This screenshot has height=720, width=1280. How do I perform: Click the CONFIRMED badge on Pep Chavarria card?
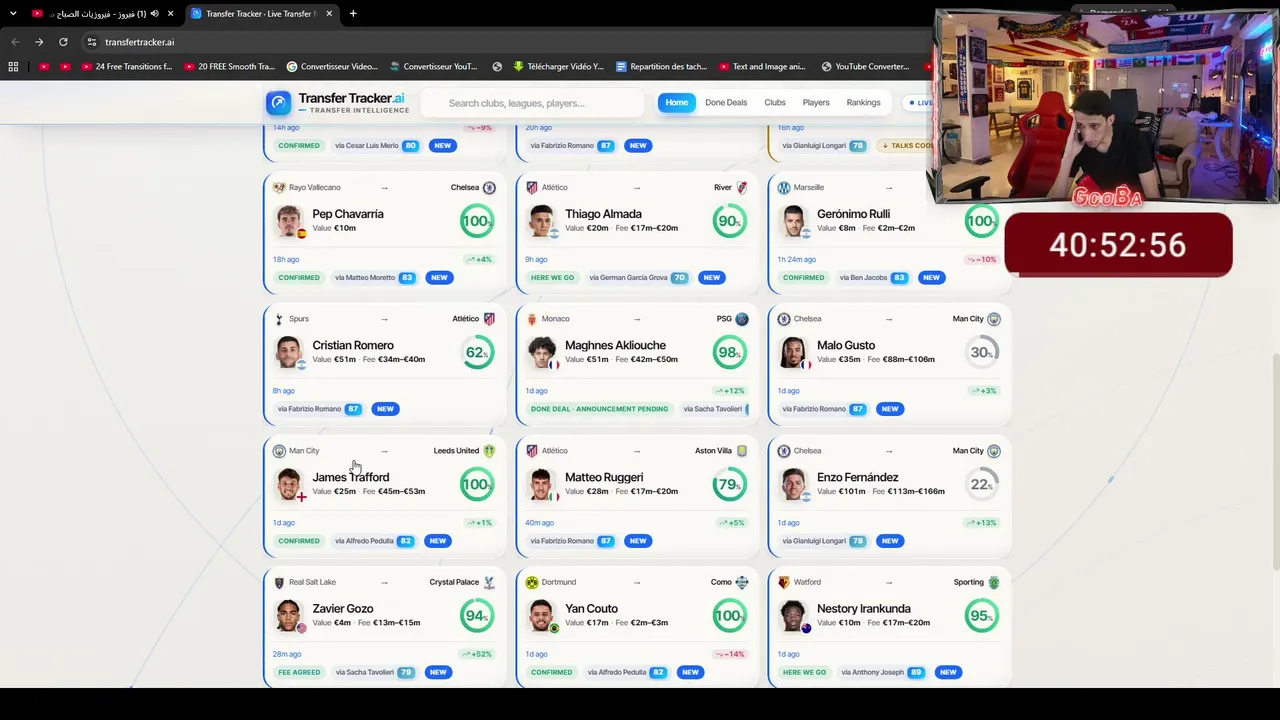[x=299, y=277]
